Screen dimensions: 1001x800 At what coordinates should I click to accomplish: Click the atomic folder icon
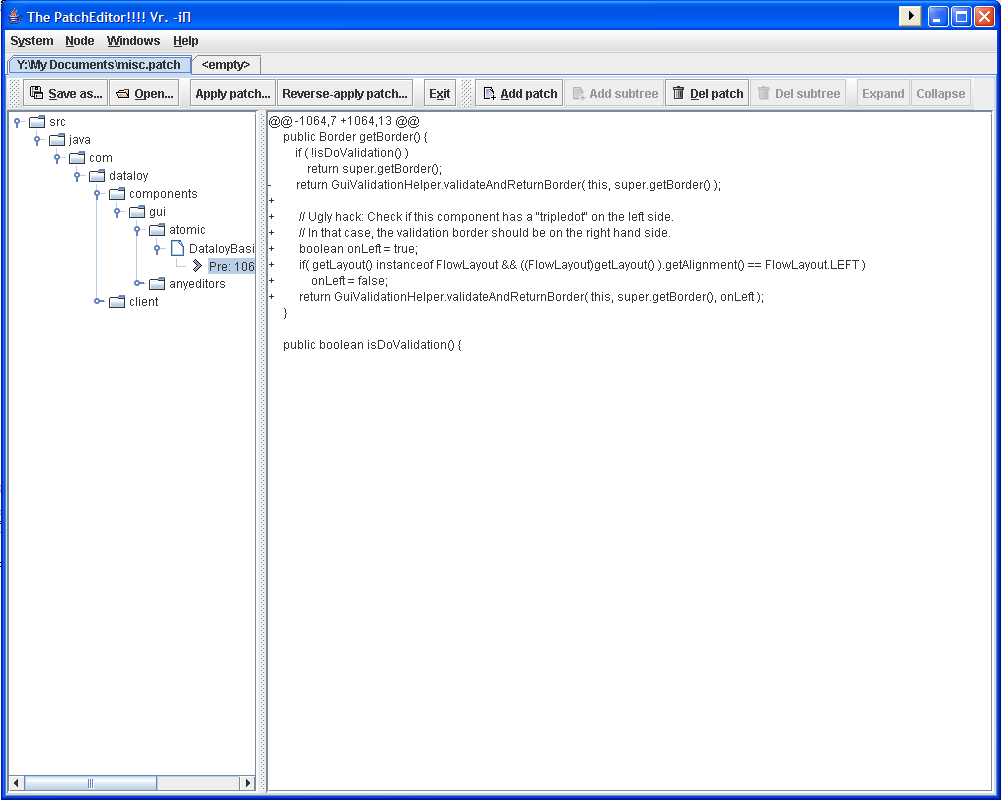[157, 229]
